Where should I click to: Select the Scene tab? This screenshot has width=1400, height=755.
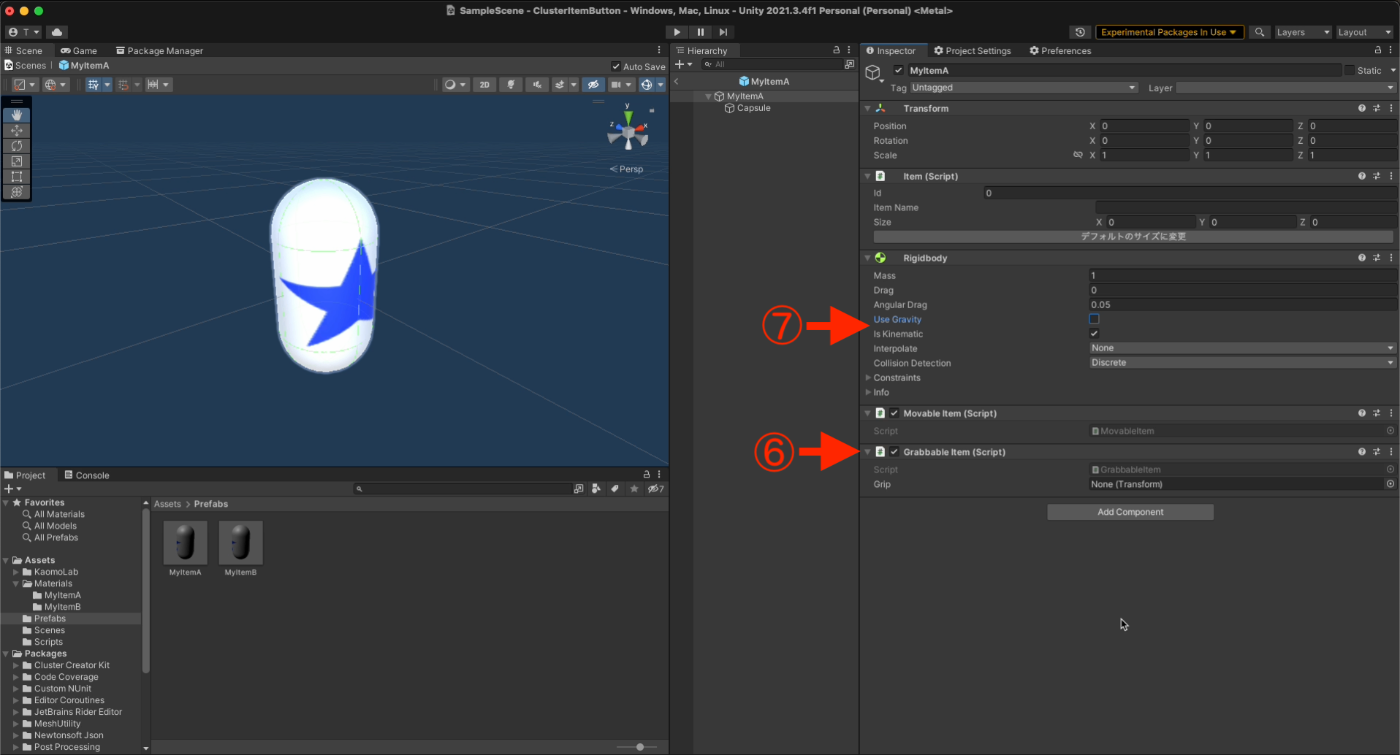(24, 51)
